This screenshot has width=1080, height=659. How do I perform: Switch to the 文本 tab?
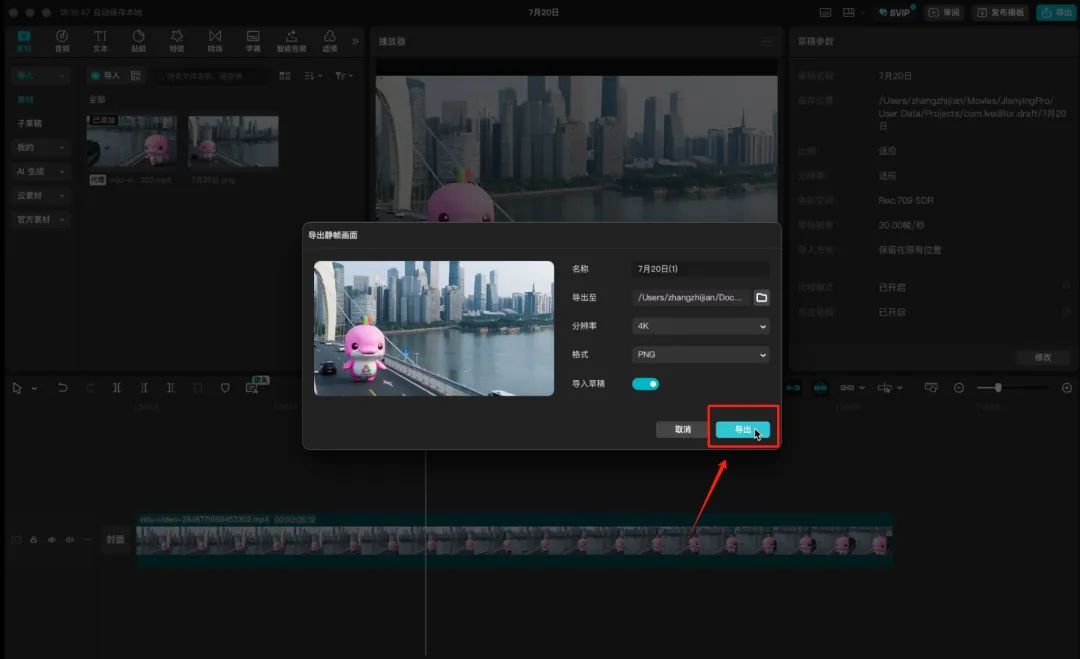100,40
